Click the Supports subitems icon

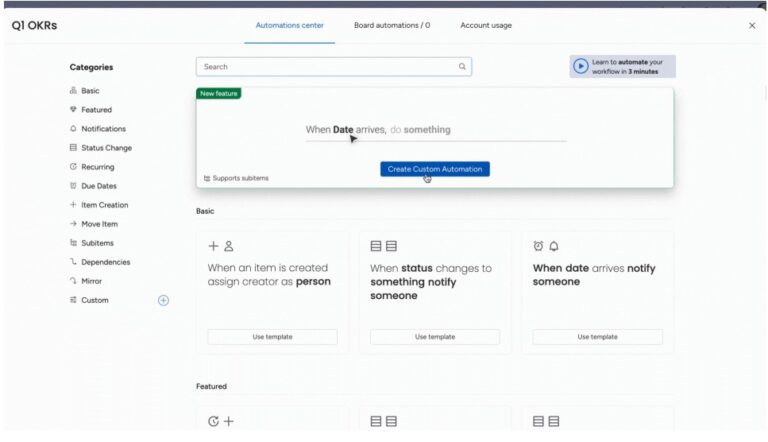207,178
